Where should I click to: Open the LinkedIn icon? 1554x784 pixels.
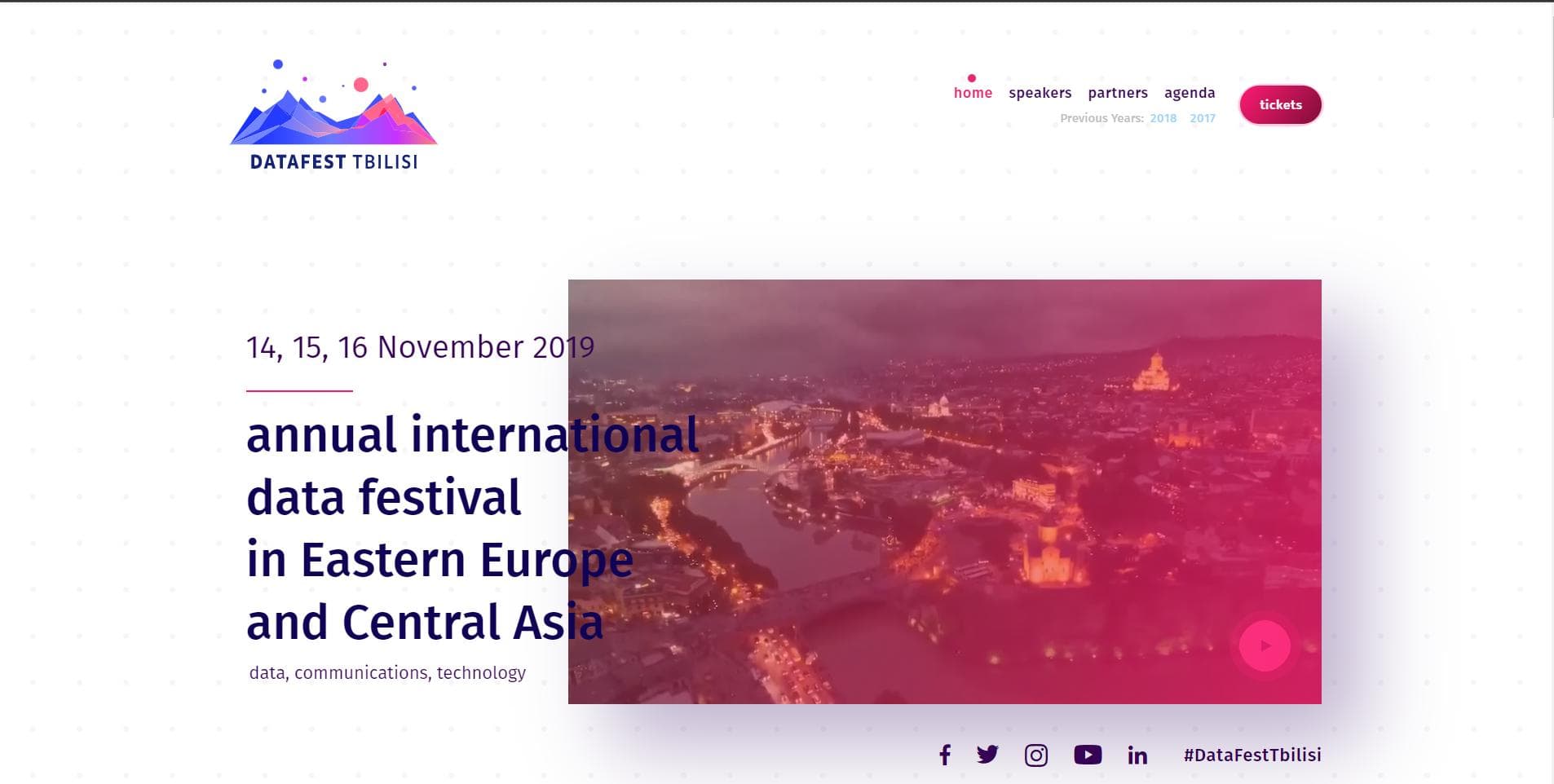click(1137, 755)
